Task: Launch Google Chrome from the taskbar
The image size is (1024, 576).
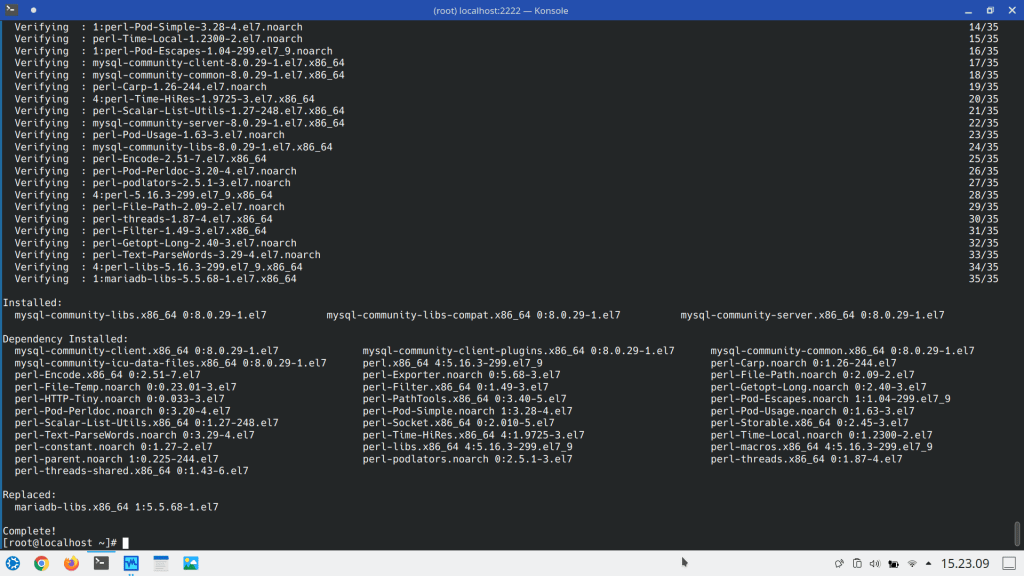Action: click(x=41, y=563)
